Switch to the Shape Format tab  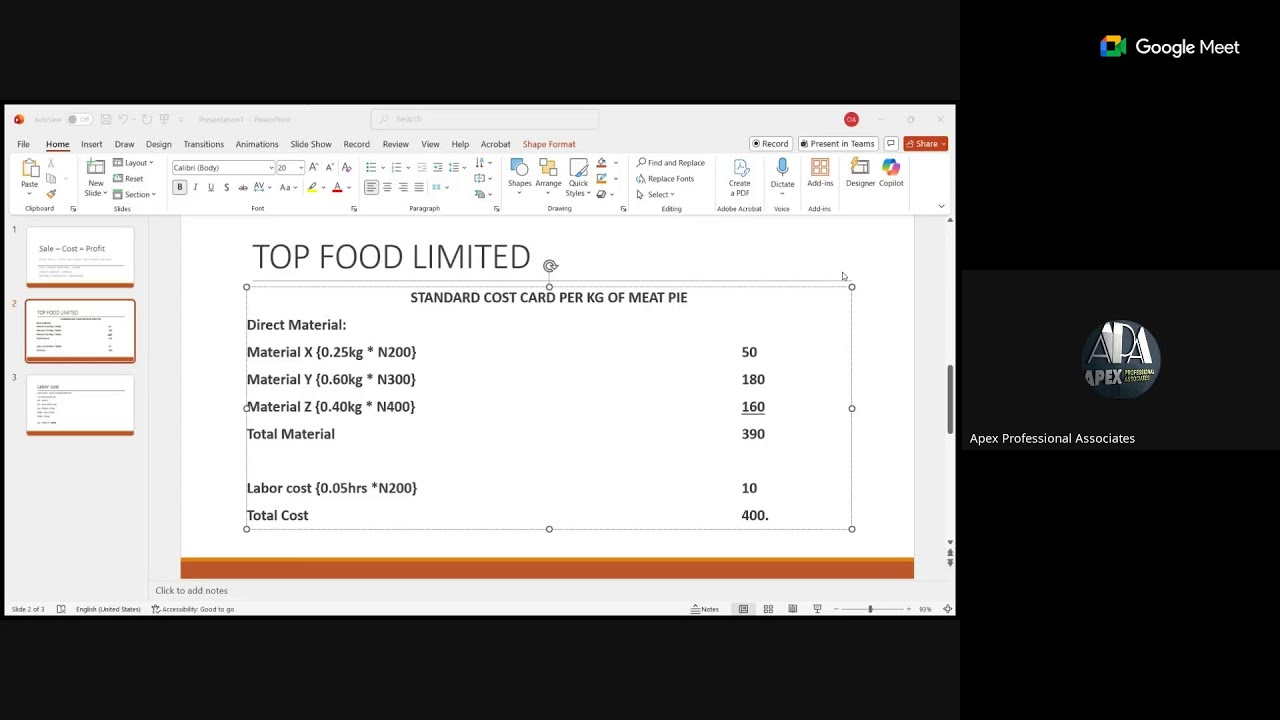coord(549,144)
